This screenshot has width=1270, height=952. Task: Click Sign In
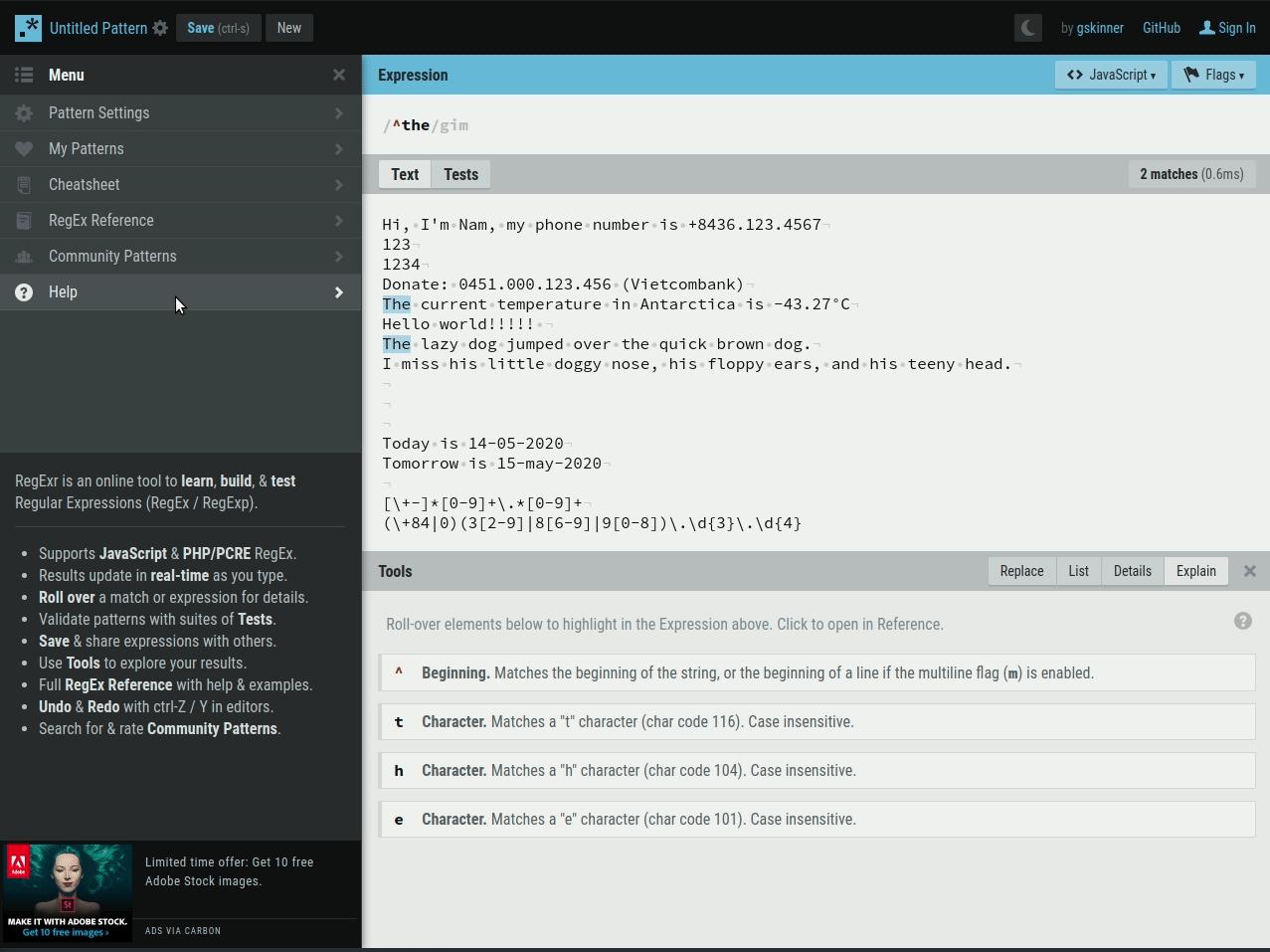click(x=1227, y=28)
